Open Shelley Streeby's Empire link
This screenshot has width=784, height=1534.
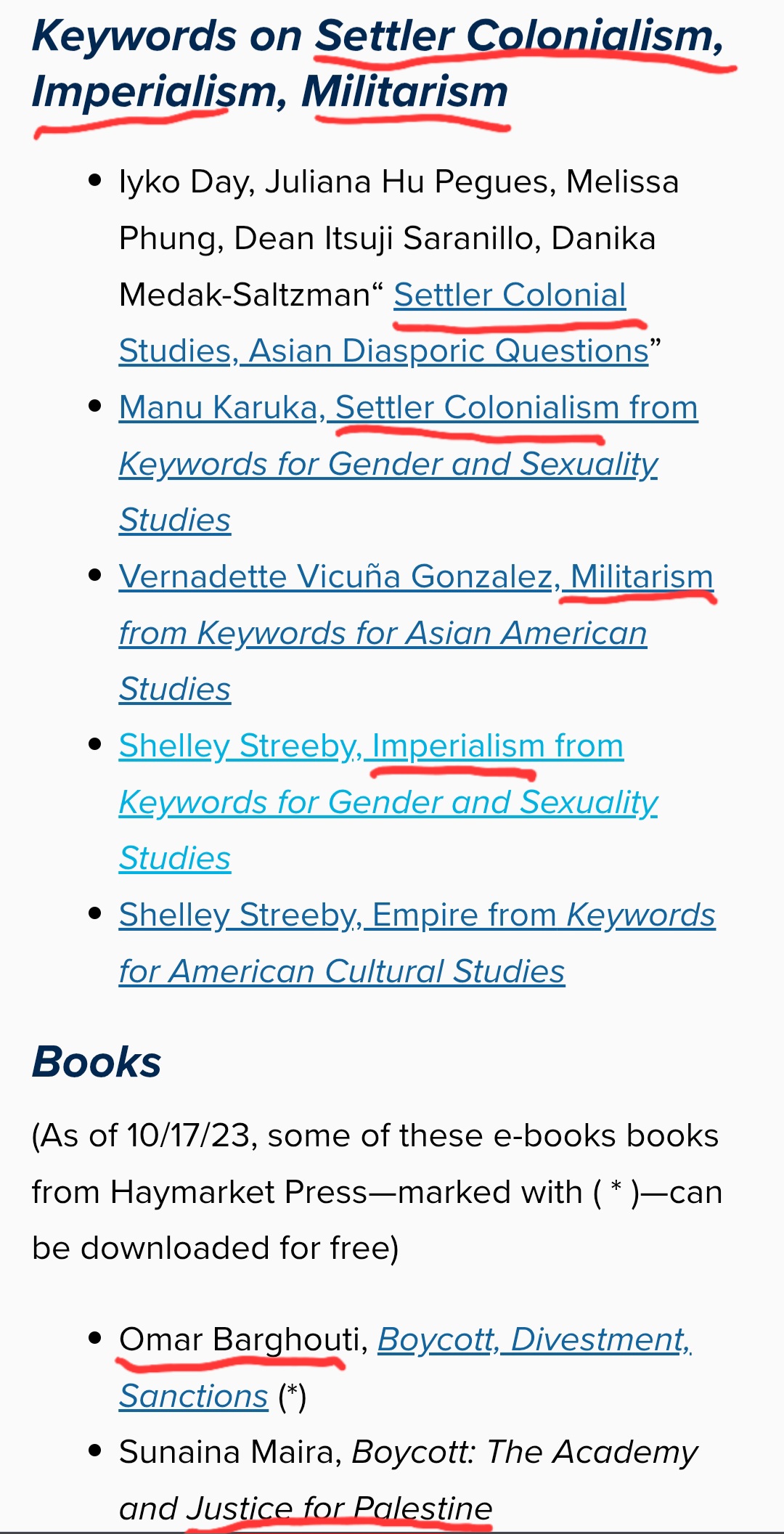417,915
